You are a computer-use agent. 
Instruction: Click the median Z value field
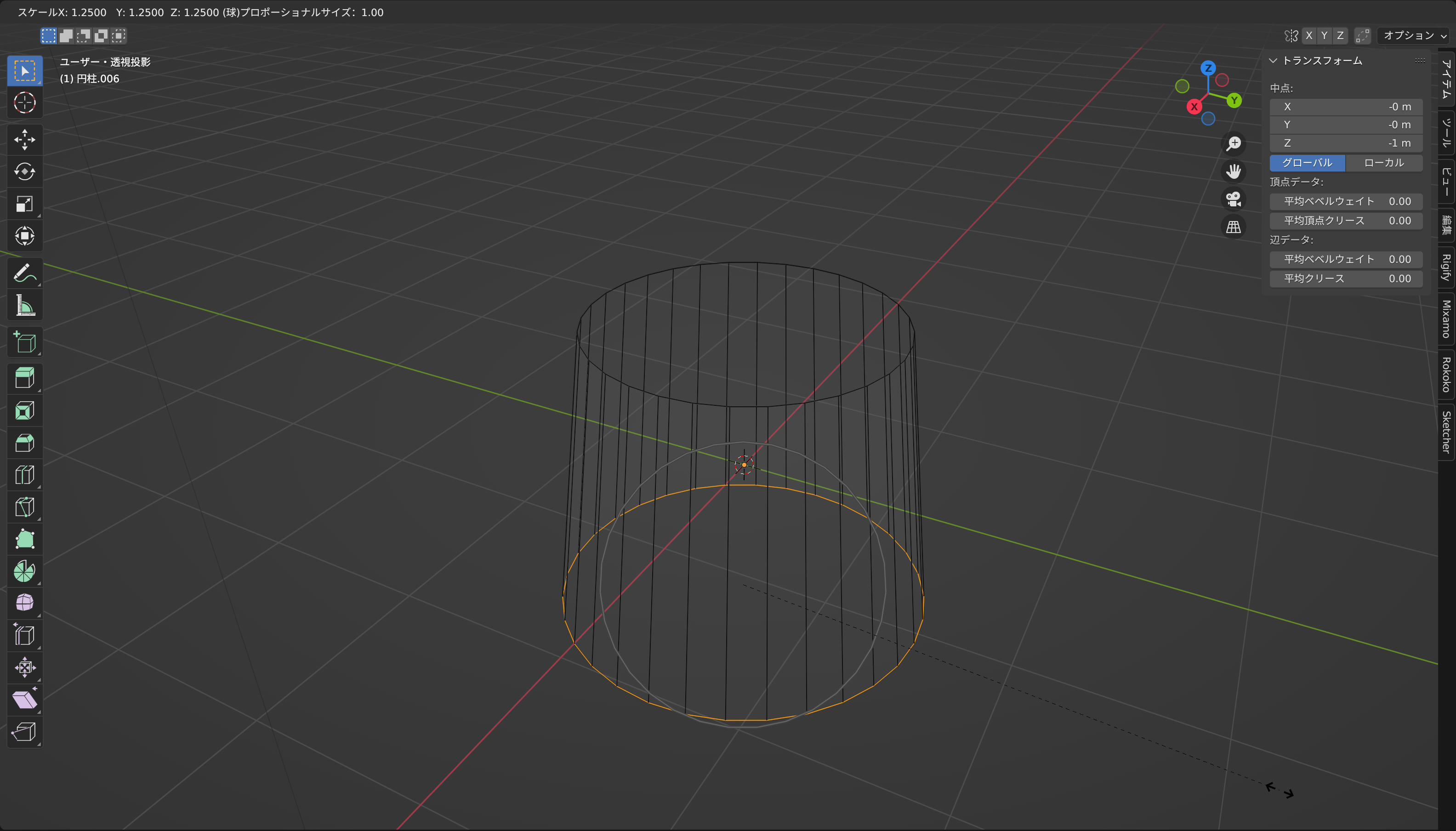[x=1346, y=142]
